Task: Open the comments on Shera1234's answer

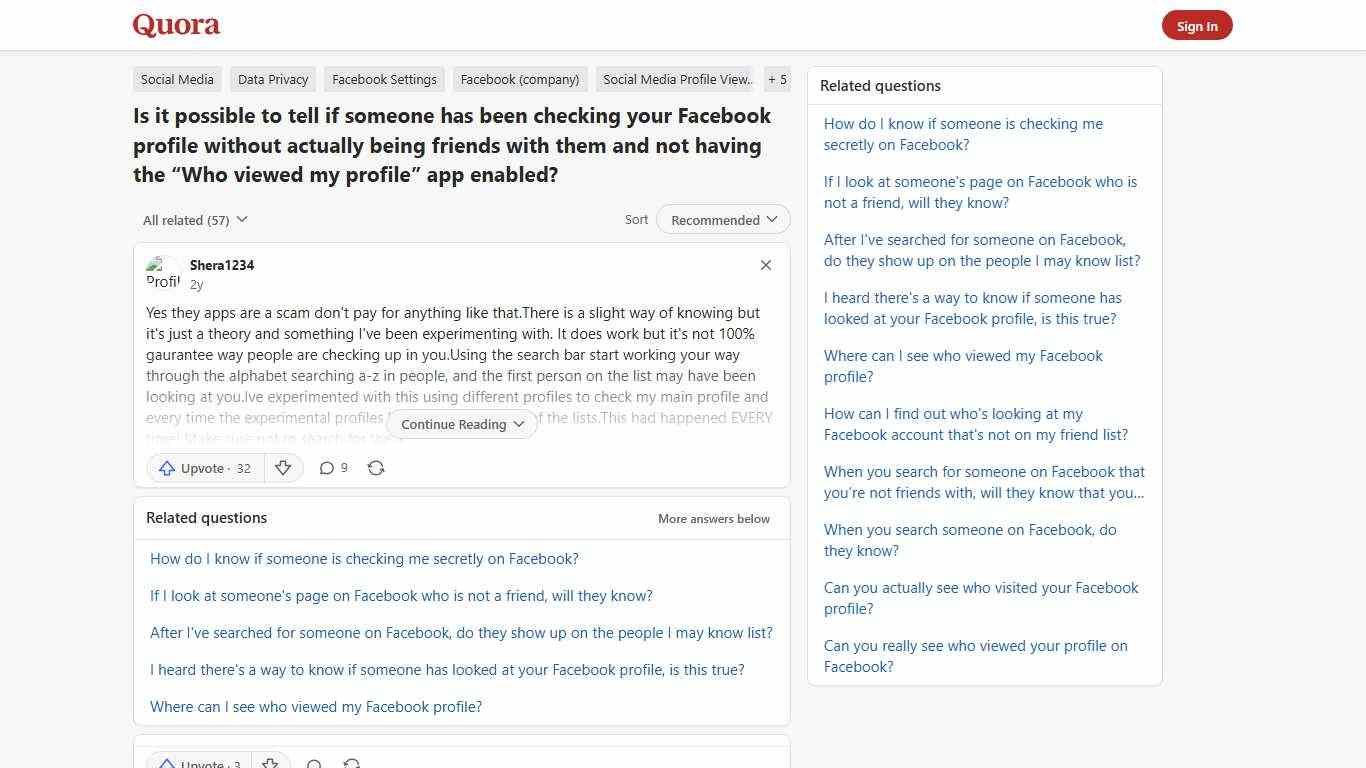Action: click(x=332, y=468)
